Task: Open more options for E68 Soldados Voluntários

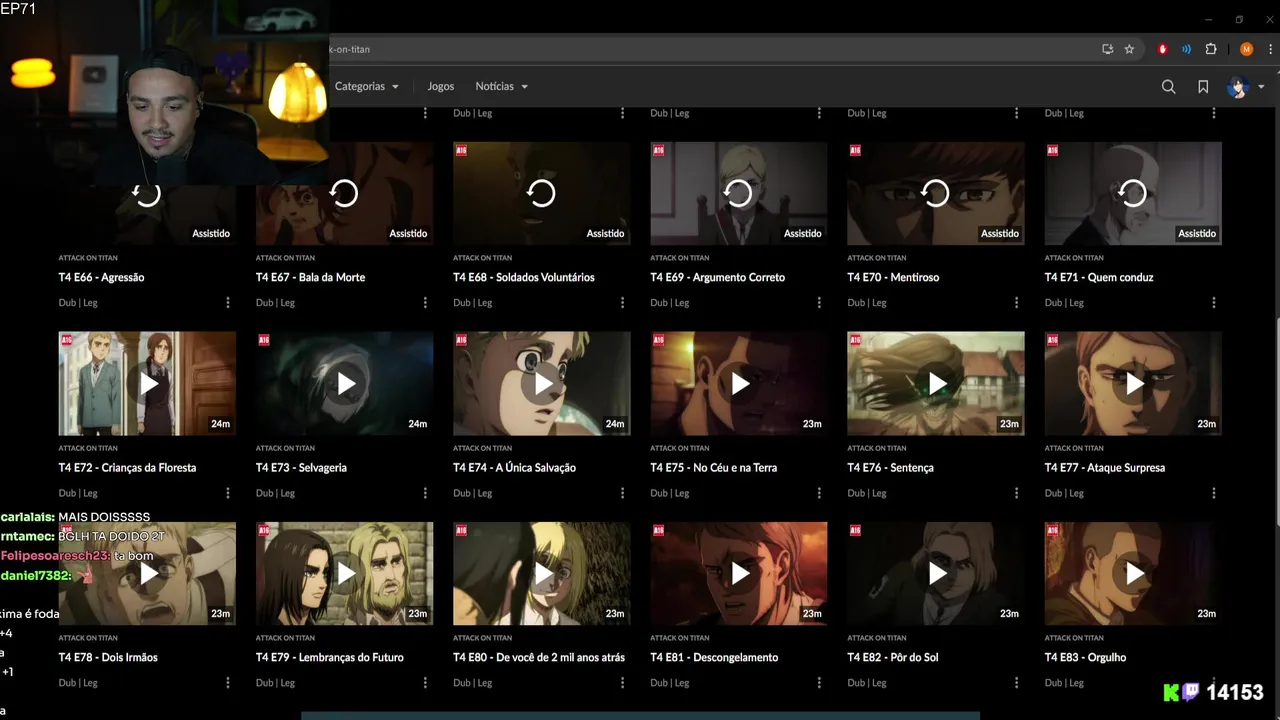Action: [622, 303]
